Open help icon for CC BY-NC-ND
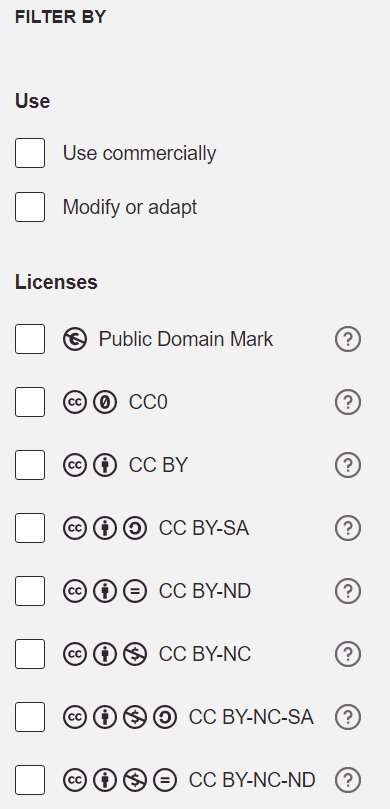This screenshot has height=809, width=390. (348, 780)
